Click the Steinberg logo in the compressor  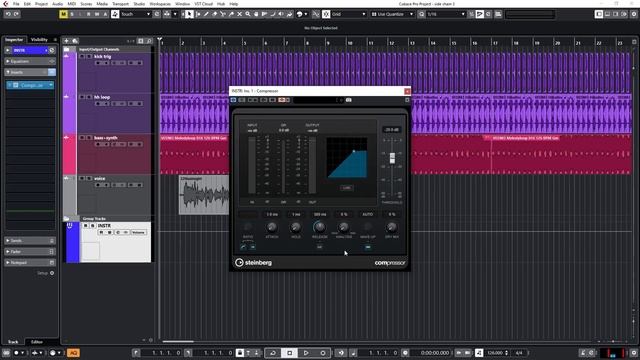click(253, 262)
